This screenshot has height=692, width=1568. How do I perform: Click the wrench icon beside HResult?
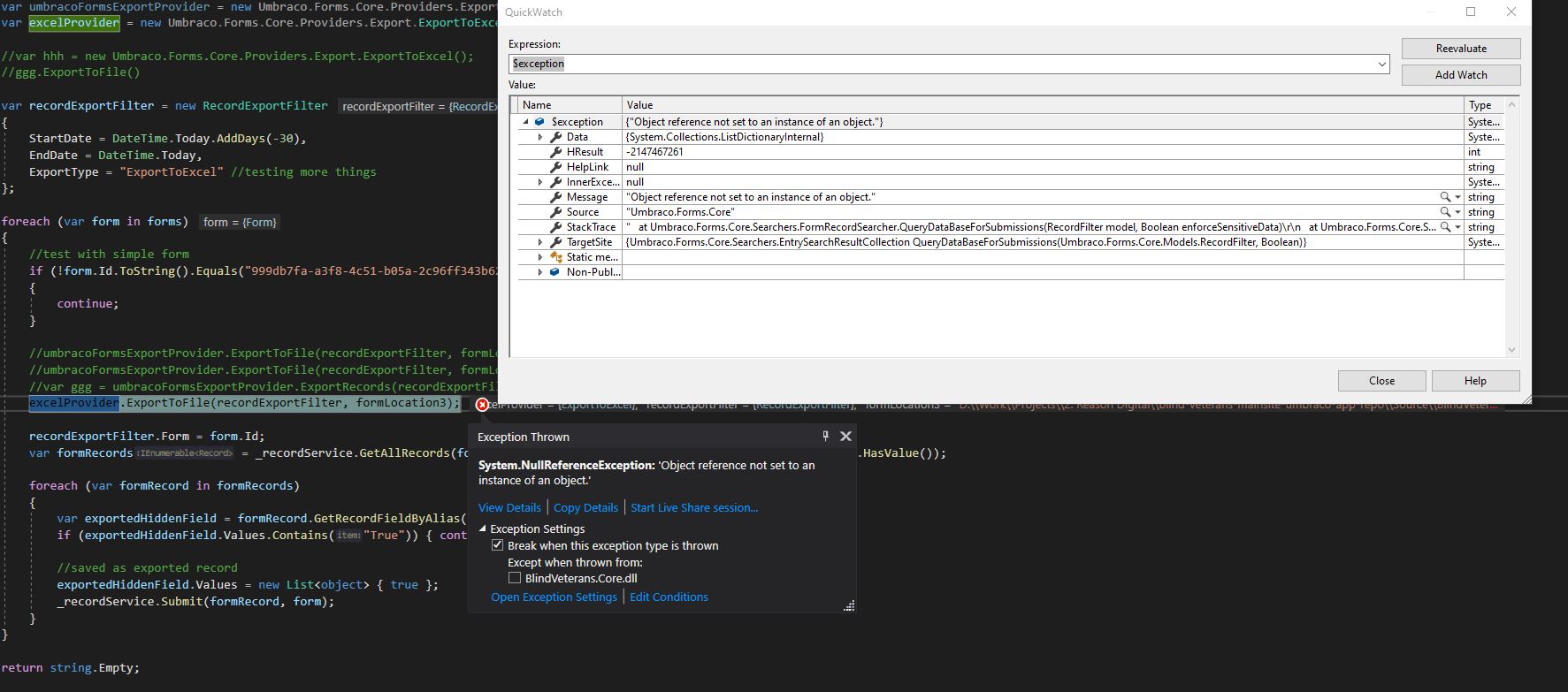coord(555,152)
